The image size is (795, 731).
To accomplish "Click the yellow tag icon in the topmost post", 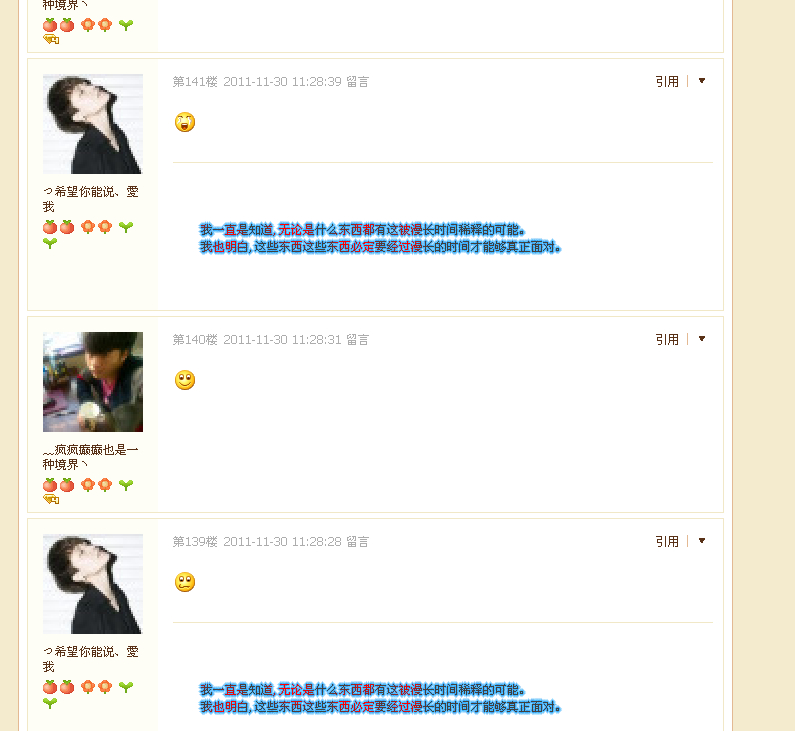I will tap(51, 40).
